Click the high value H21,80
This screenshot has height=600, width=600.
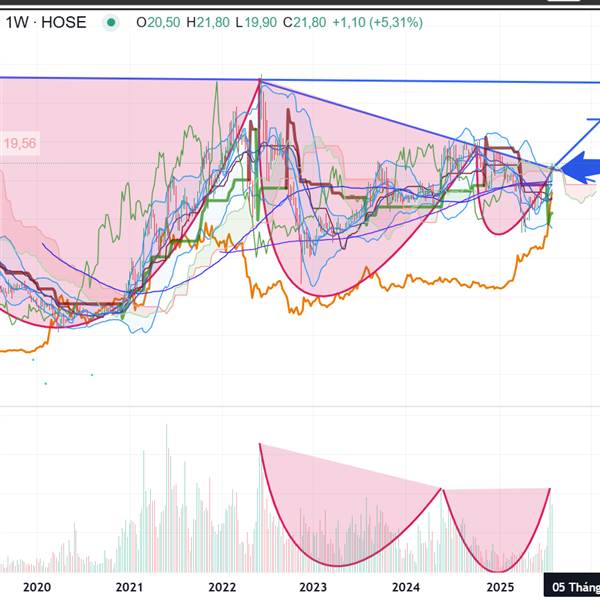pos(208,23)
